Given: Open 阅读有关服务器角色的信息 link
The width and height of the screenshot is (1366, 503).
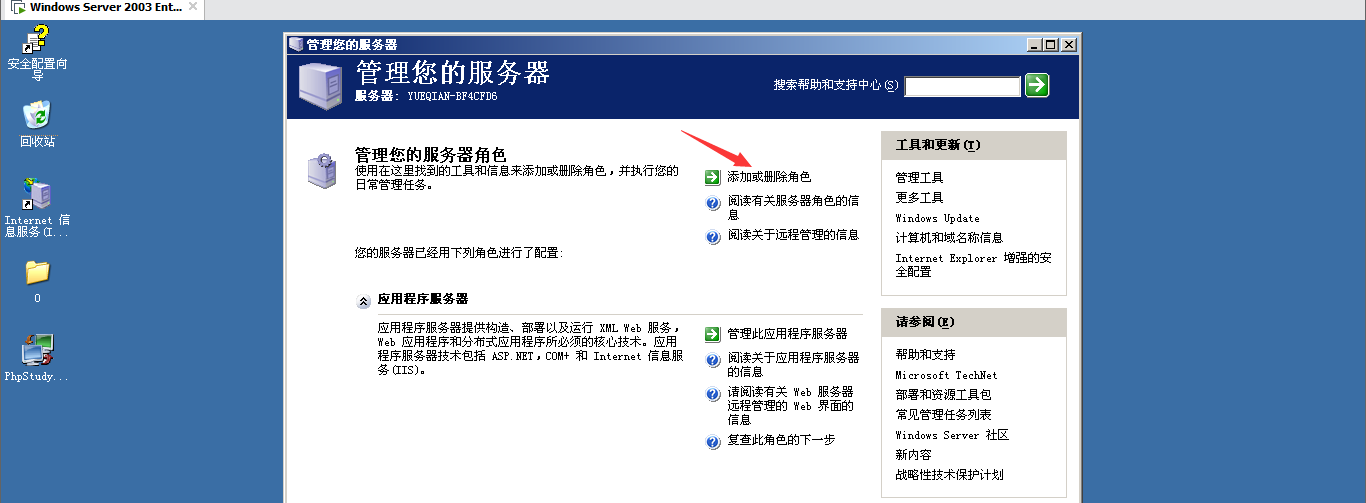Looking at the screenshot, I should coord(793,207).
